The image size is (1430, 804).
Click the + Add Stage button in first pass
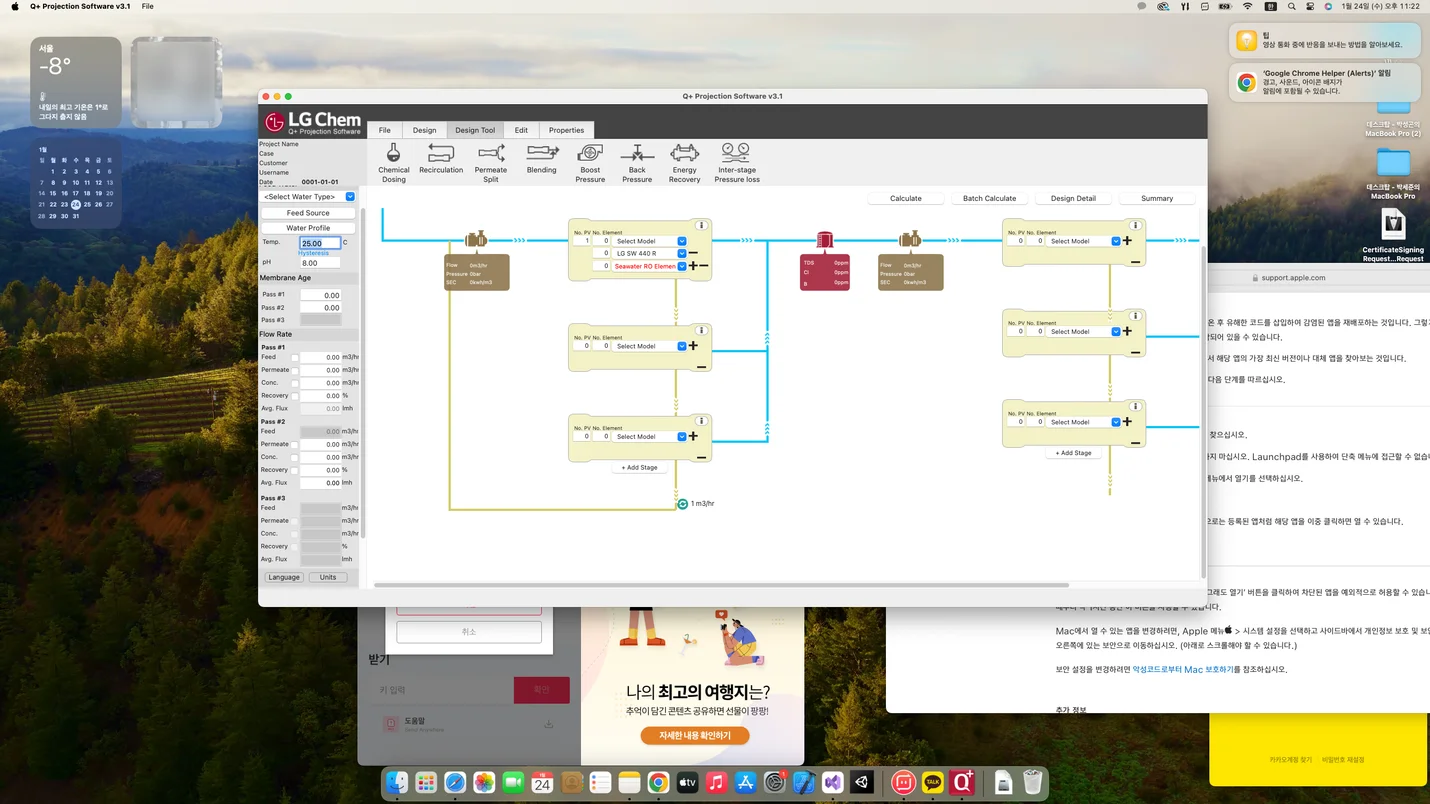coord(639,467)
